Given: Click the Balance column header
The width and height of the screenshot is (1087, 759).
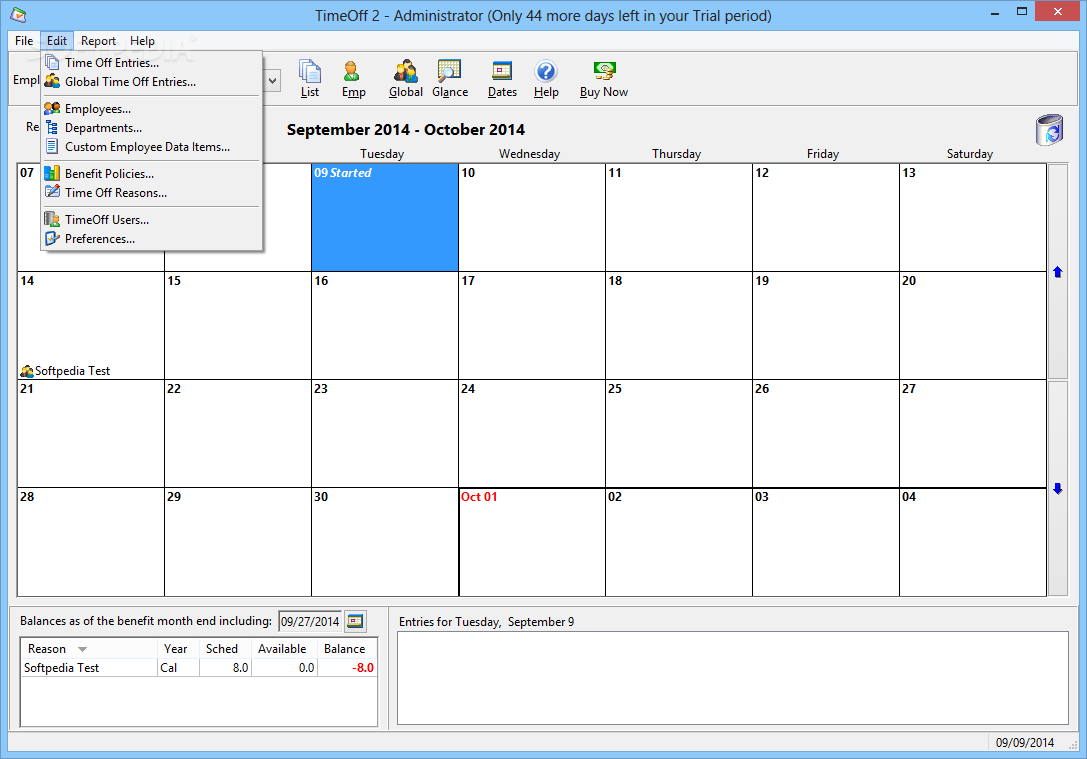Looking at the screenshot, I should coord(347,649).
